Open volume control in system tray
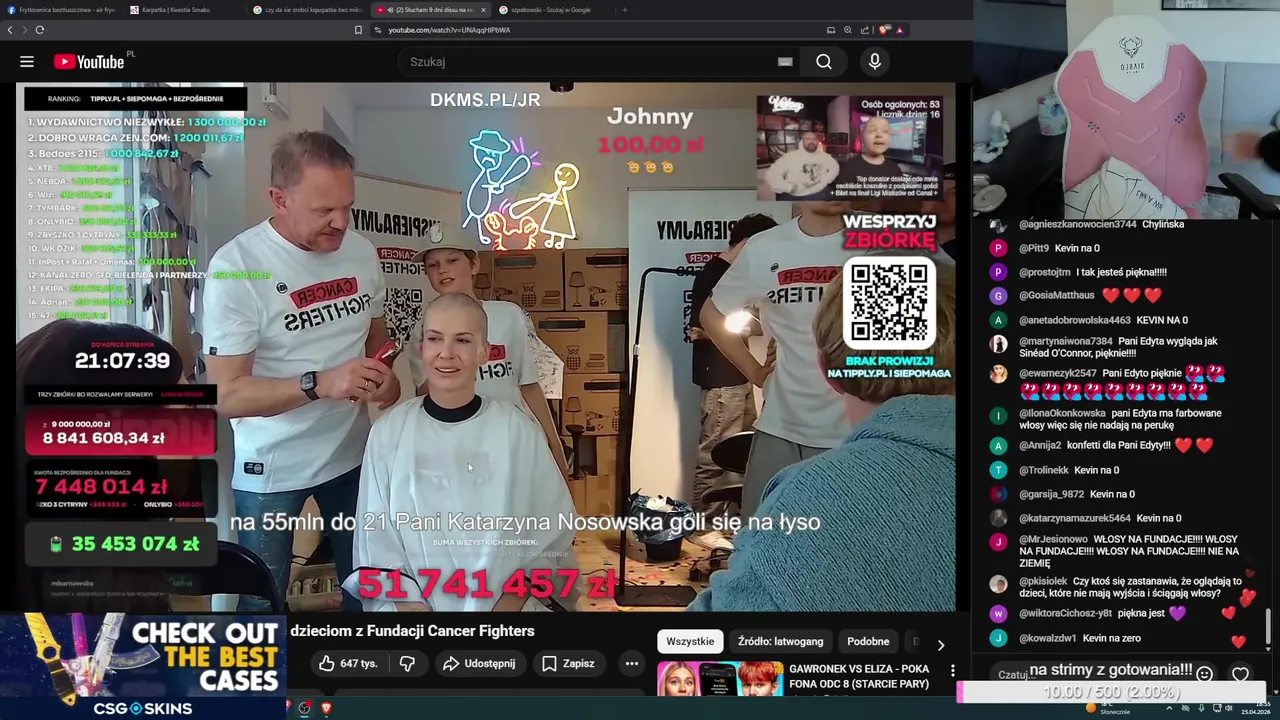1280x720 pixels. pos(1229,709)
